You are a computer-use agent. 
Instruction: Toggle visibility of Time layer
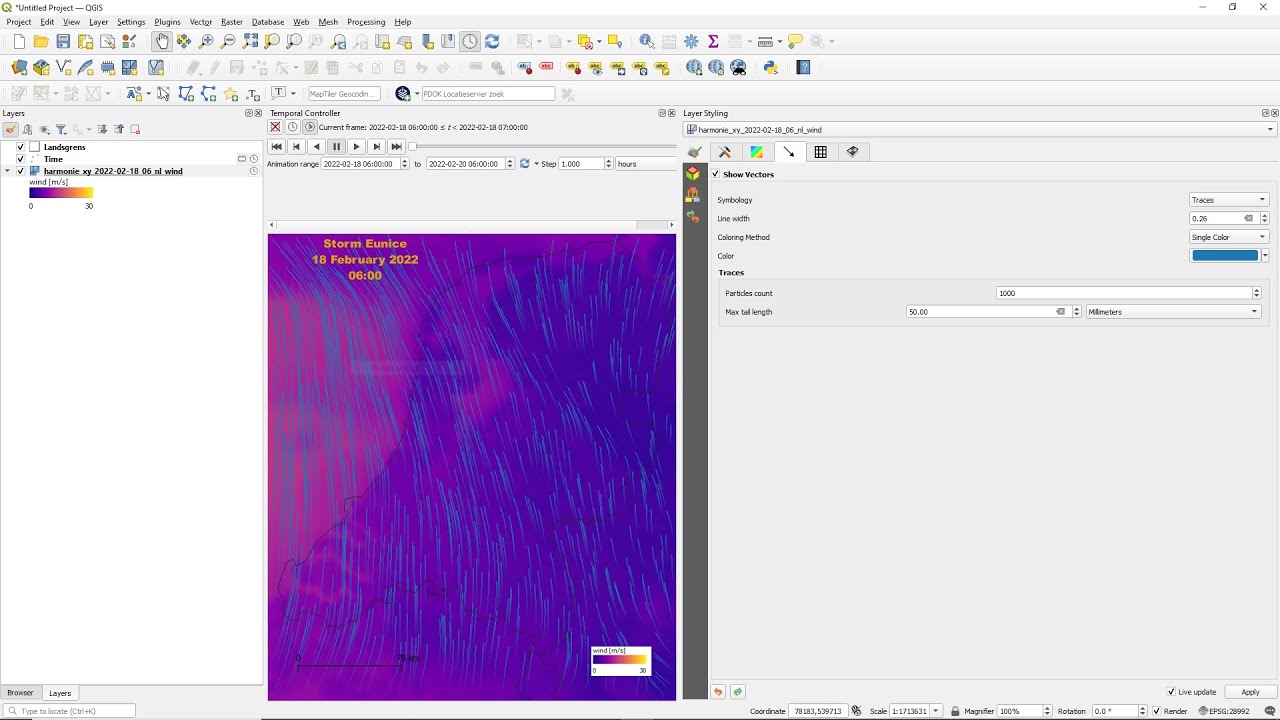[x=20, y=159]
